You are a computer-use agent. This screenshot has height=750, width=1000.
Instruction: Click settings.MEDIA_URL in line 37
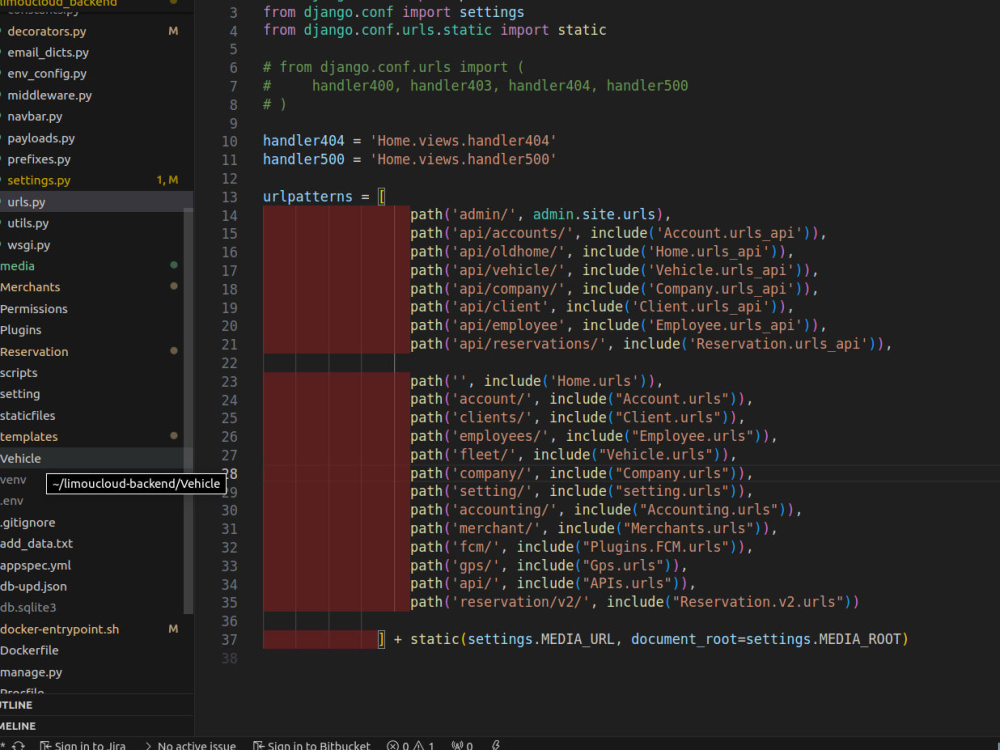(x=541, y=638)
